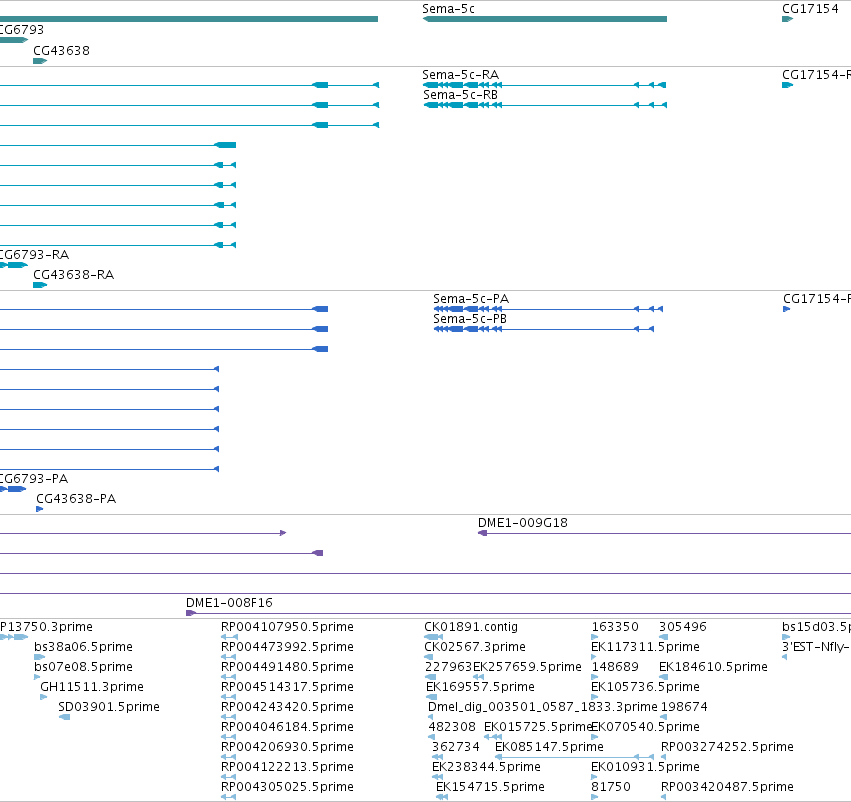The height and width of the screenshot is (802, 851).
Task: Select RP004473992.5prime EST label
Action: point(287,647)
